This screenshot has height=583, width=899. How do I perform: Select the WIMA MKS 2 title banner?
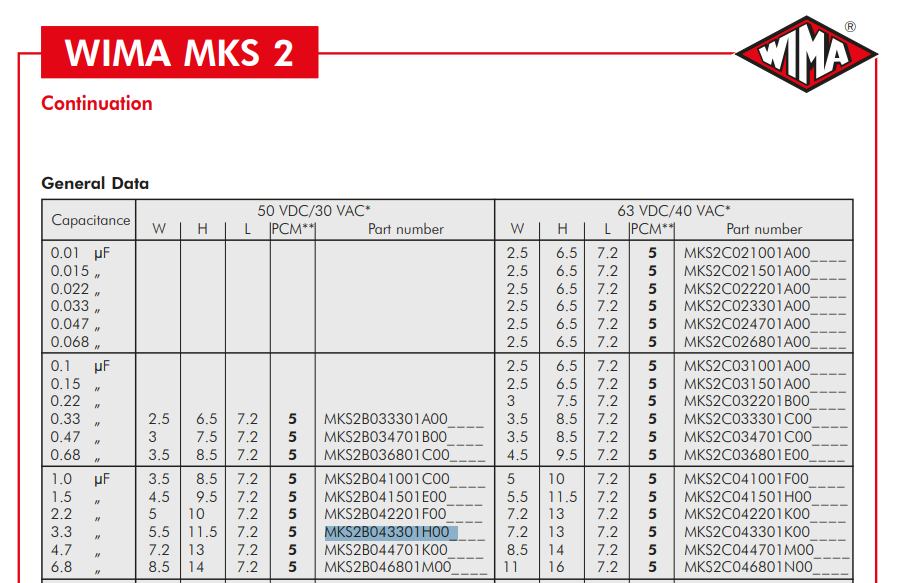[179, 52]
